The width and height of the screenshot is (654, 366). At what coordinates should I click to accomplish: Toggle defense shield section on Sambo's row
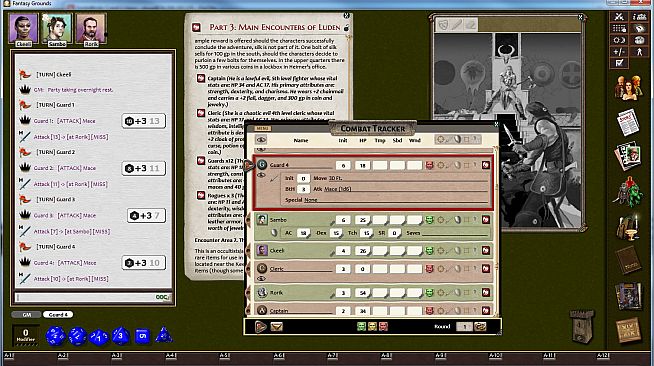tap(458, 220)
